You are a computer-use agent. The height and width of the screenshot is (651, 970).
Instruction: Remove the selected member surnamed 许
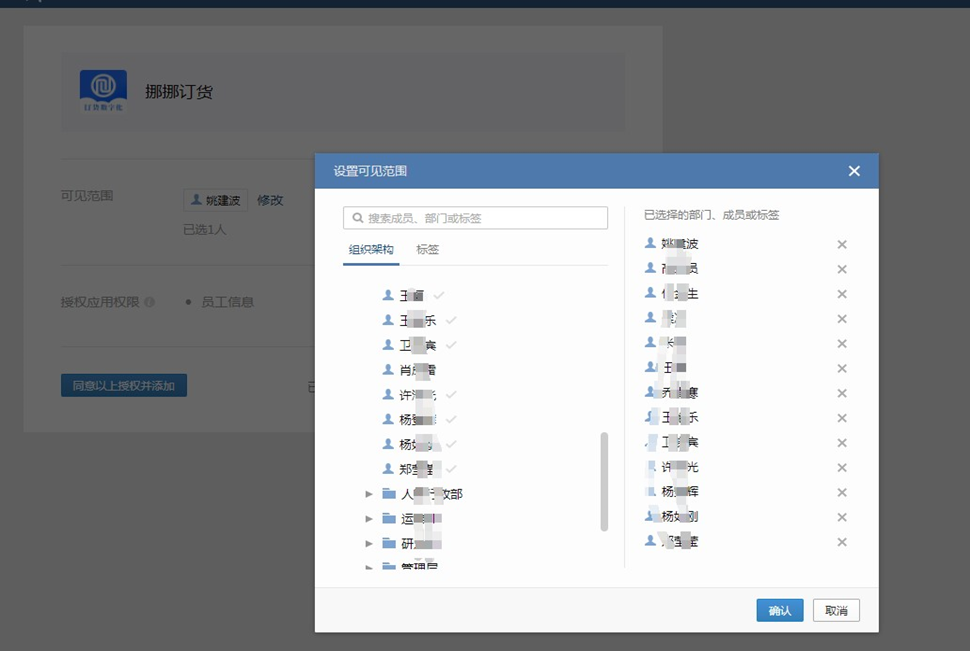point(841,468)
